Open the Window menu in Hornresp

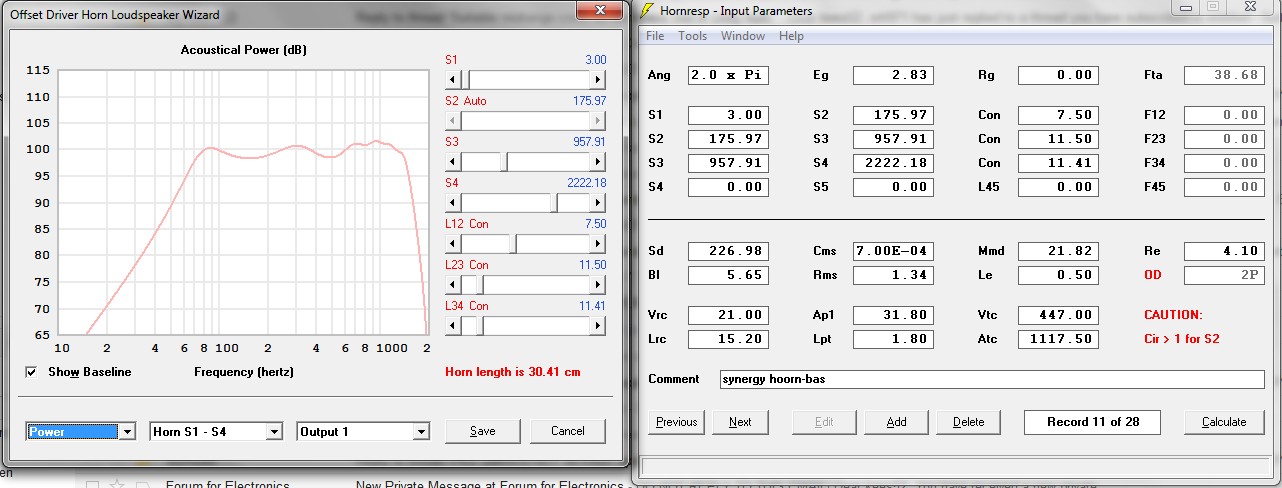coord(743,36)
